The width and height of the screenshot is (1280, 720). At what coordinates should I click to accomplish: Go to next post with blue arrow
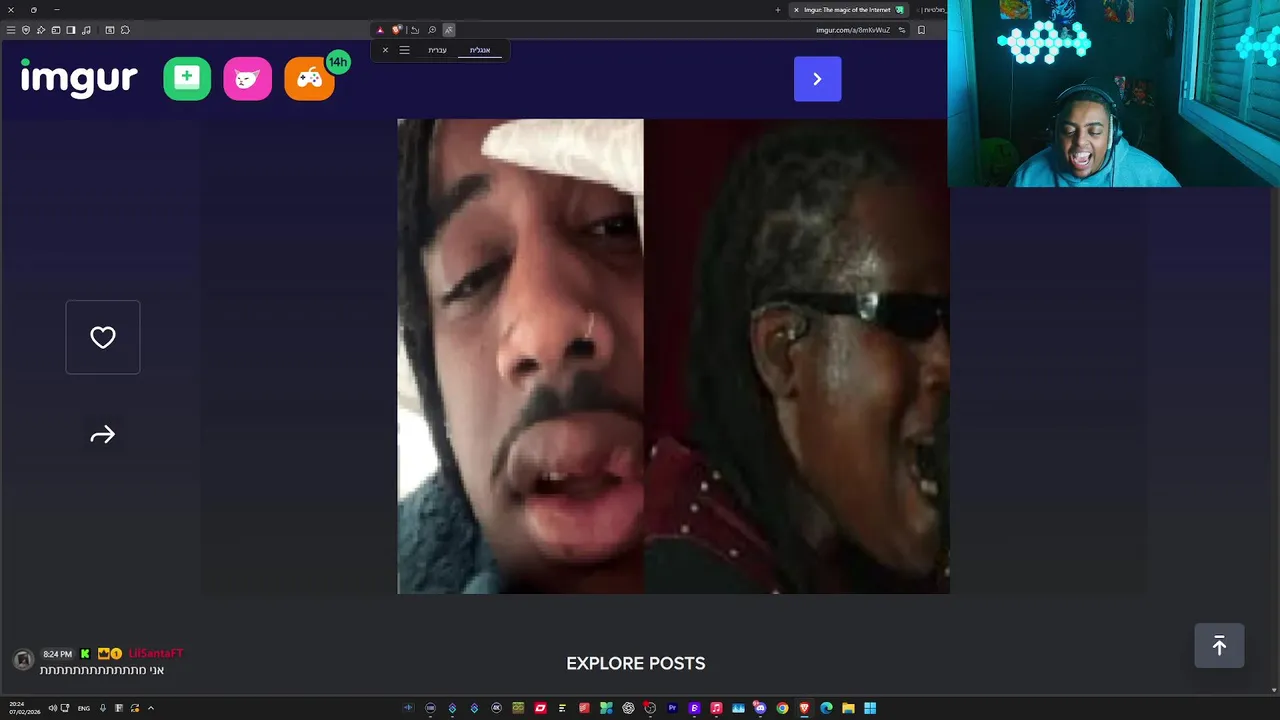[817, 79]
